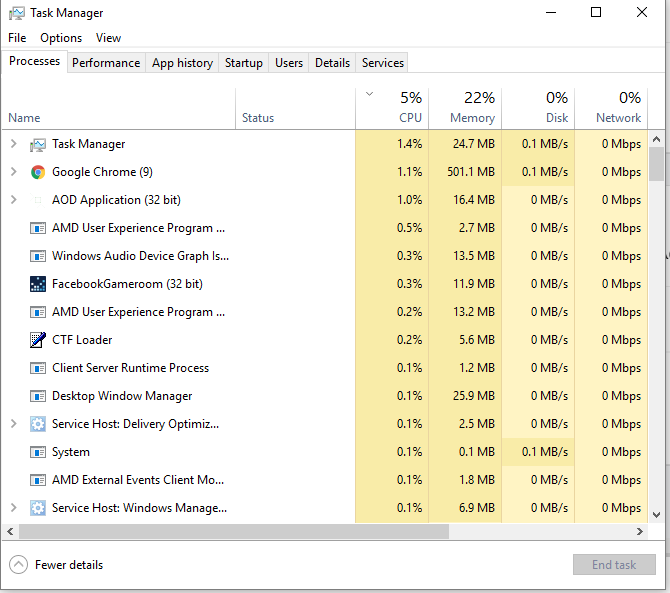This screenshot has height=593, width=670.
Task: Switch to the Performance tab
Action: (x=106, y=63)
